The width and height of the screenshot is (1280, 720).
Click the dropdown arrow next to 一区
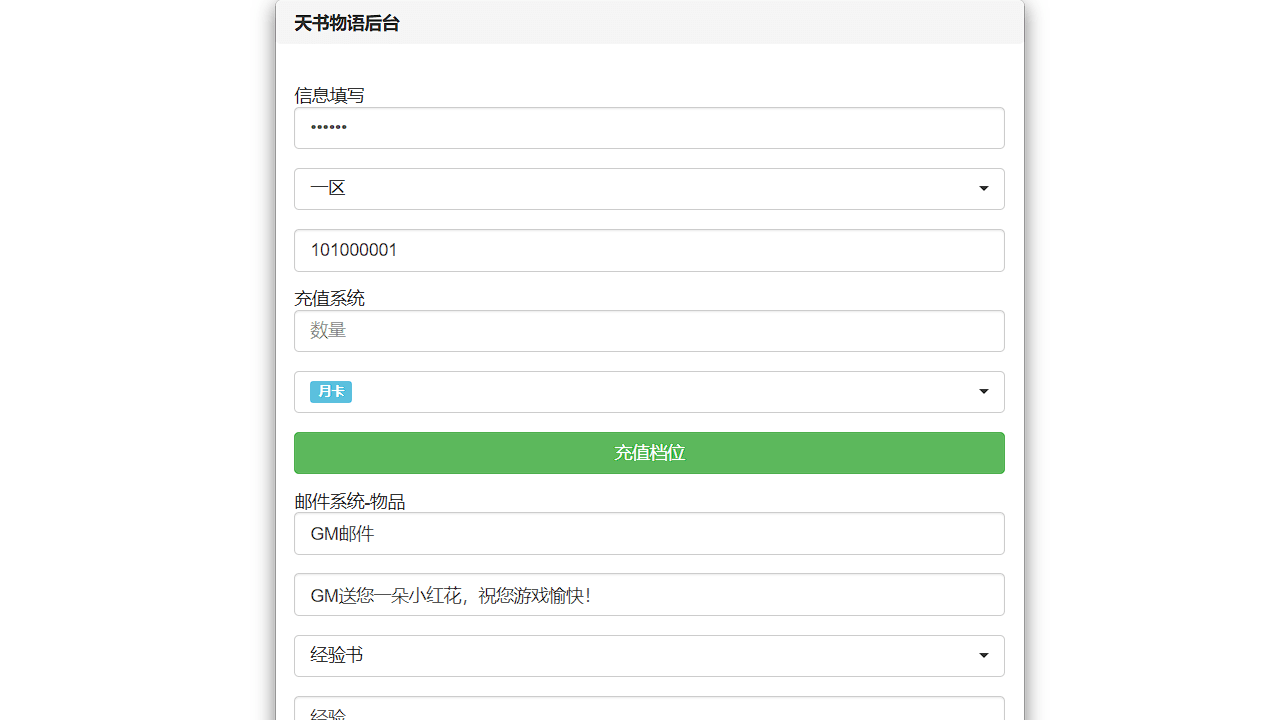coord(983,188)
